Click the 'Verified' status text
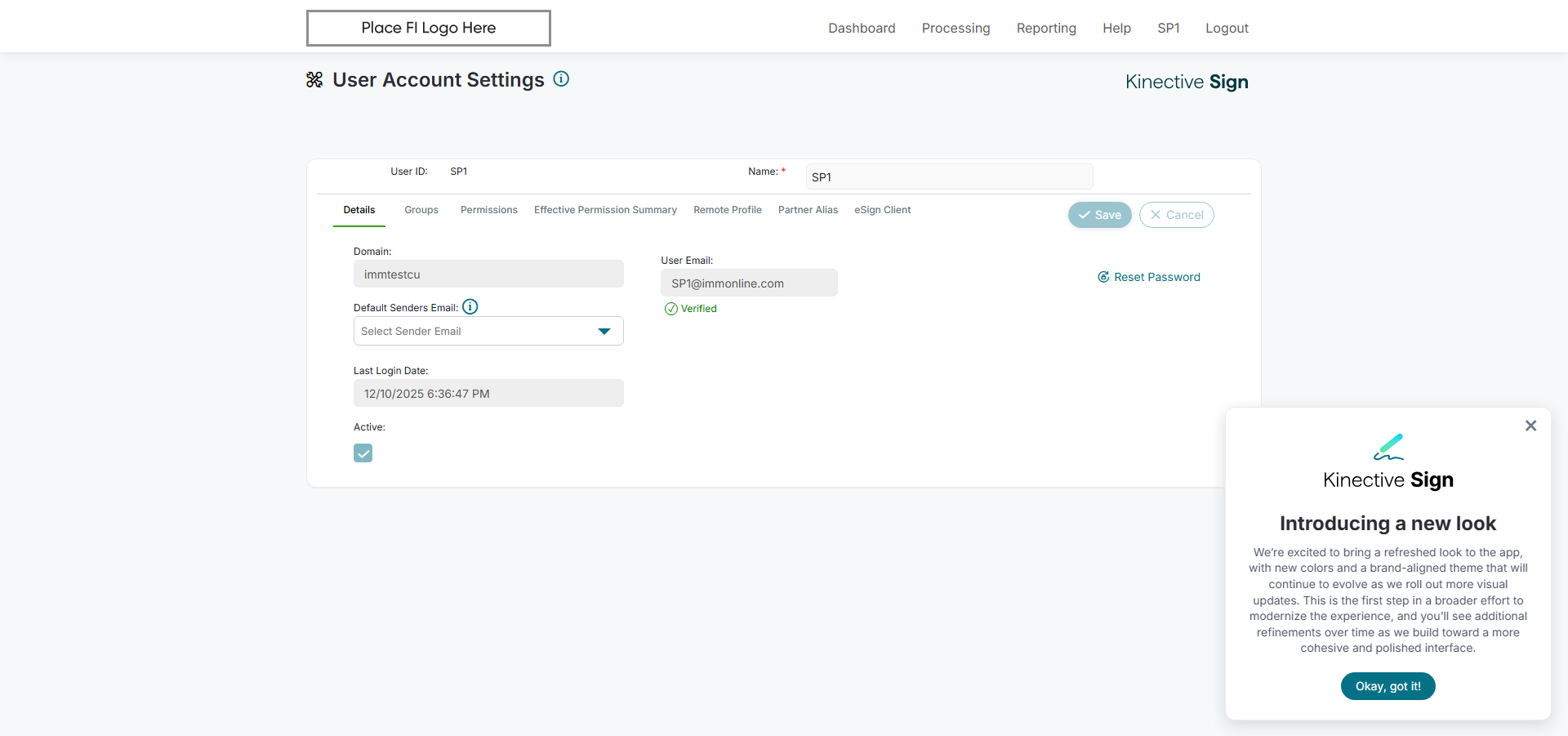The height and width of the screenshot is (736, 1568). [x=699, y=309]
